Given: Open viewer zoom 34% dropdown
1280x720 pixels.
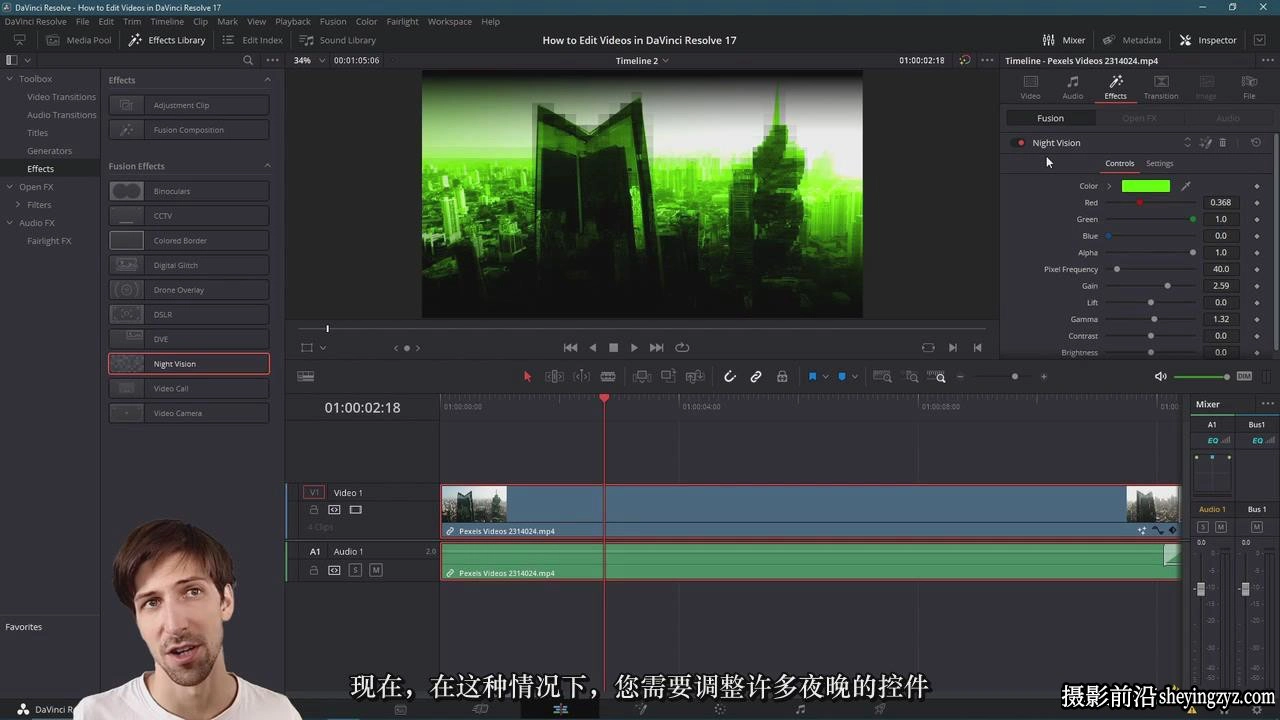Looking at the screenshot, I should (x=308, y=60).
